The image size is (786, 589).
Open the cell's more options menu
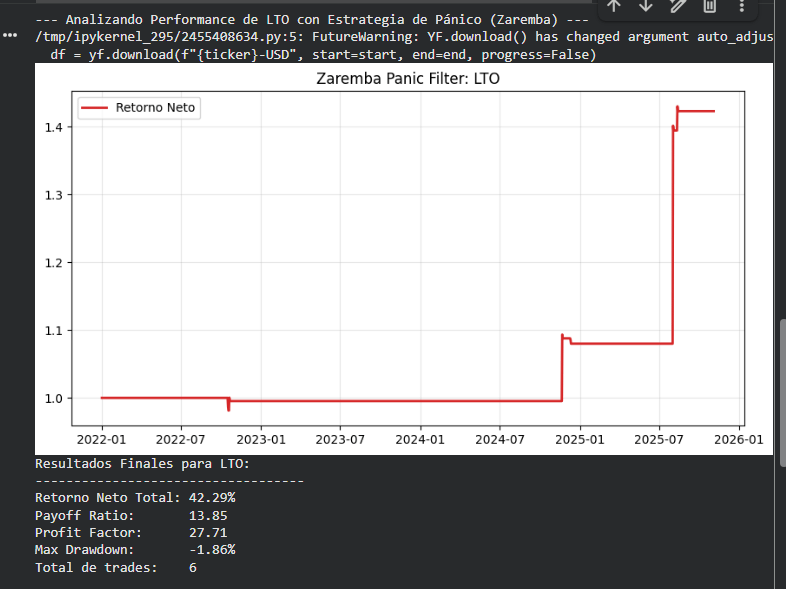[x=741, y=6]
